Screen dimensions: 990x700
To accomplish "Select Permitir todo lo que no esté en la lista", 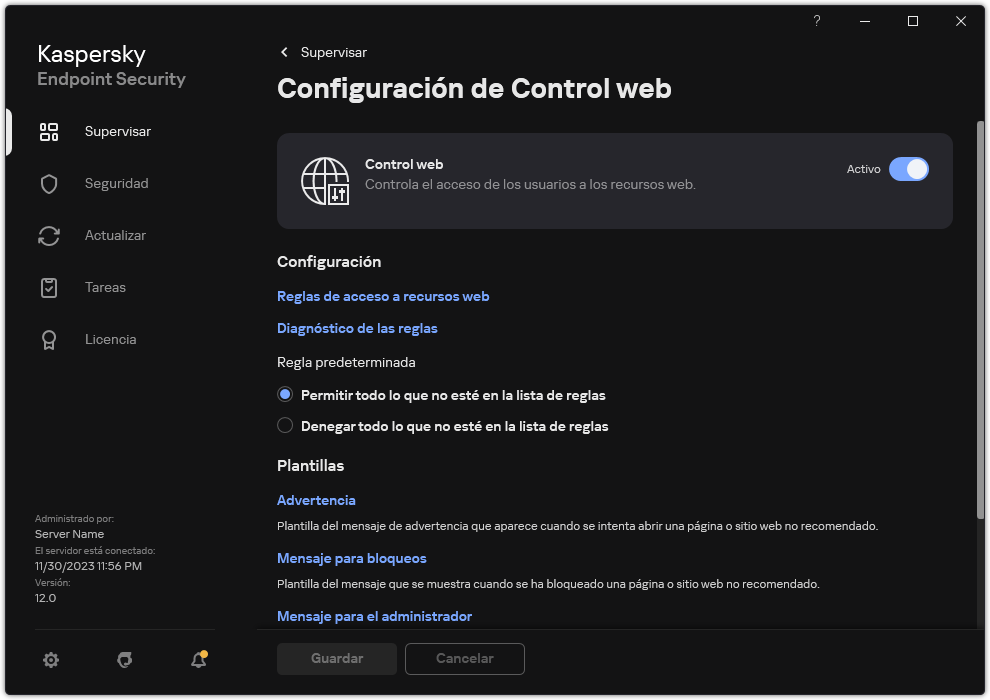I will click(x=285, y=394).
